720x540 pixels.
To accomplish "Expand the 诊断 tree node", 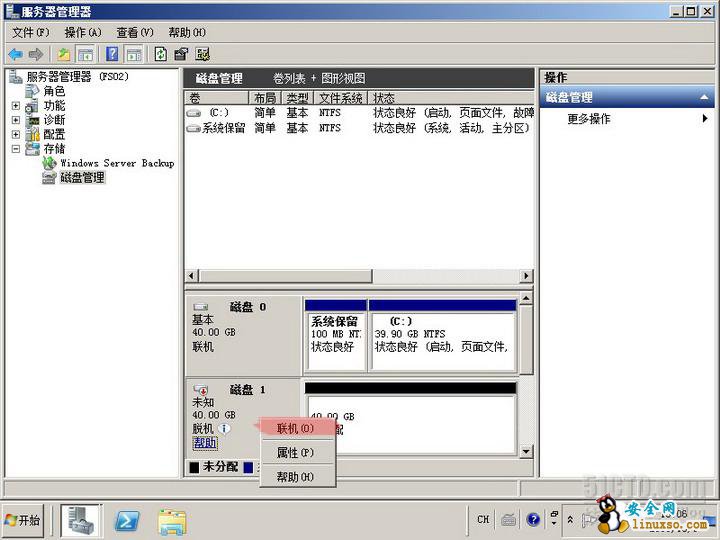I will pos(16,120).
